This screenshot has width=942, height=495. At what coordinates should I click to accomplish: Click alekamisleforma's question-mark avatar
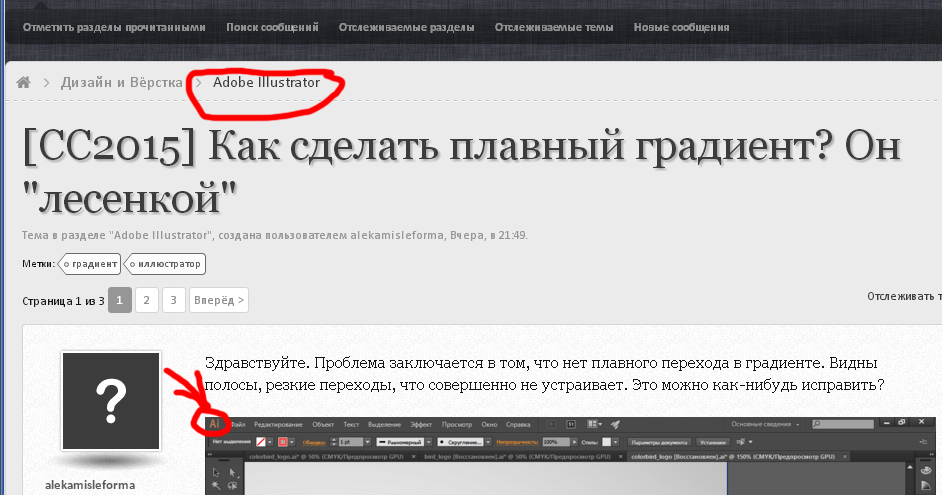coord(111,401)
